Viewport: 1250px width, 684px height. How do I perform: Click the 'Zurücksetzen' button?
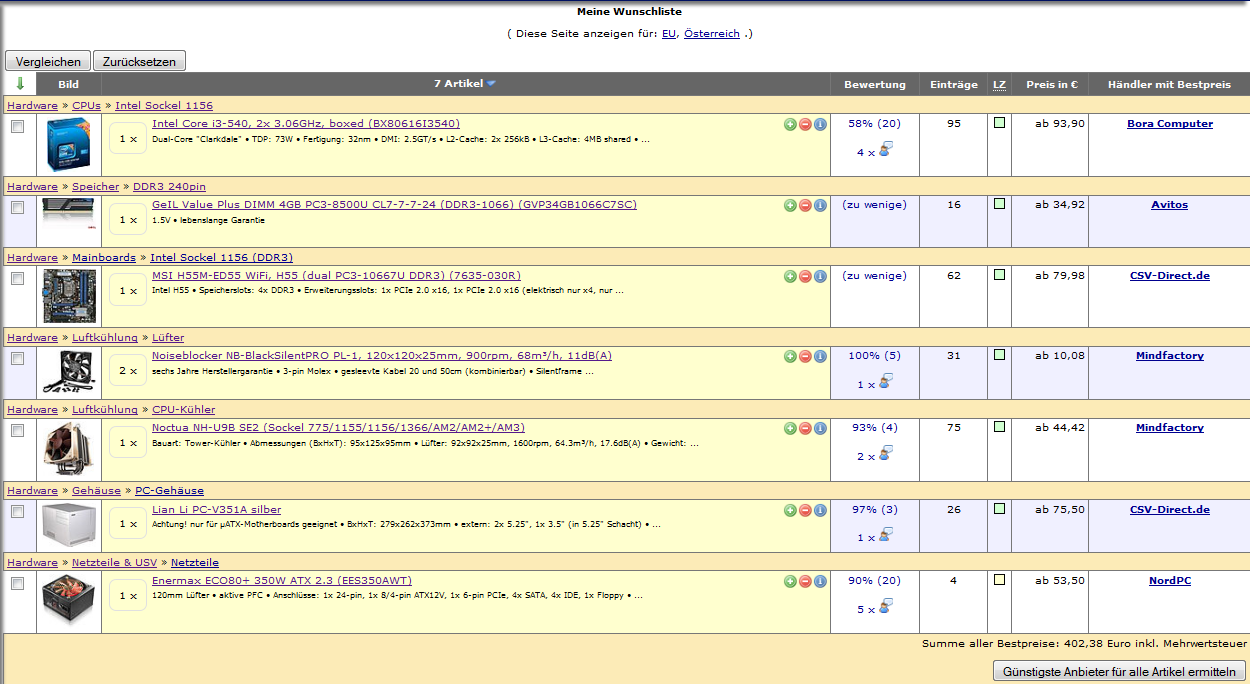[x=139, y=61]
